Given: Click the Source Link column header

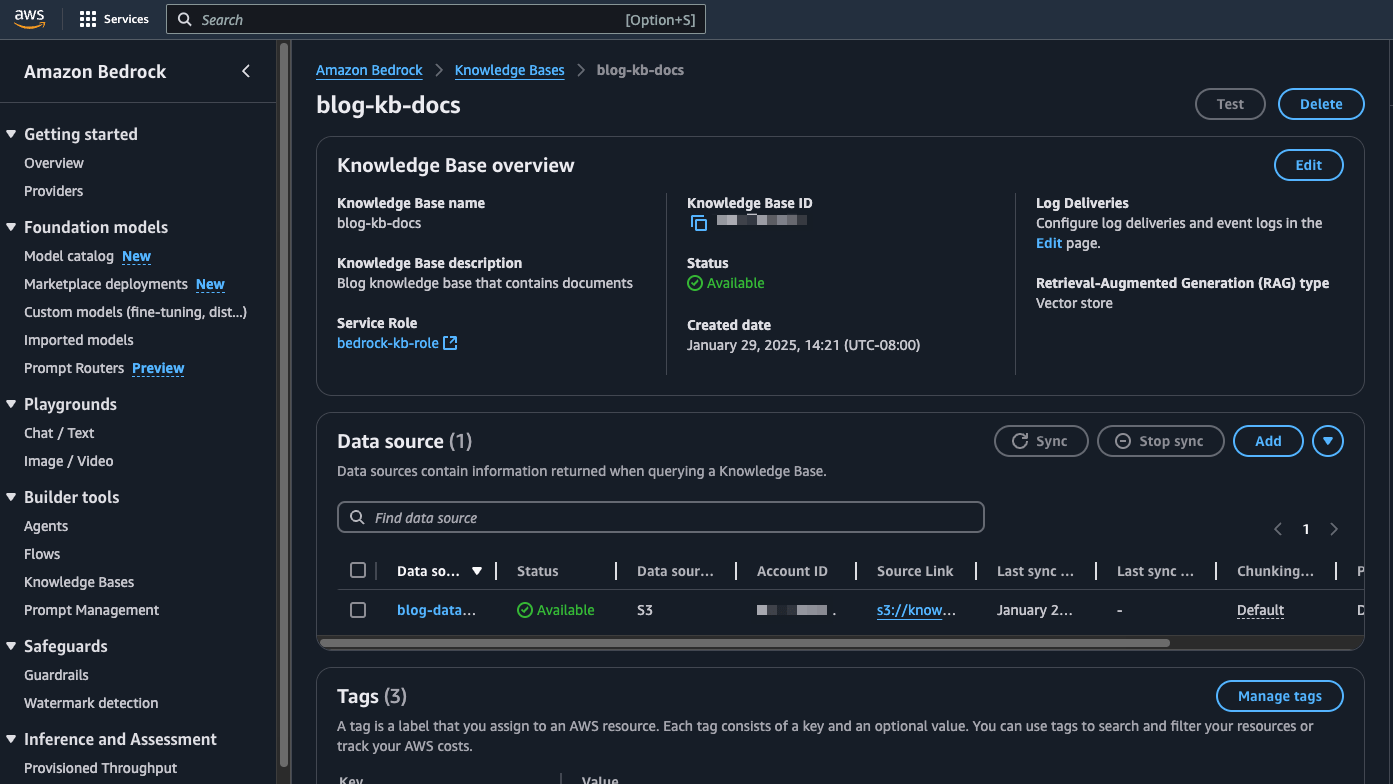Looking at the screenshot, I should point(915,571).
